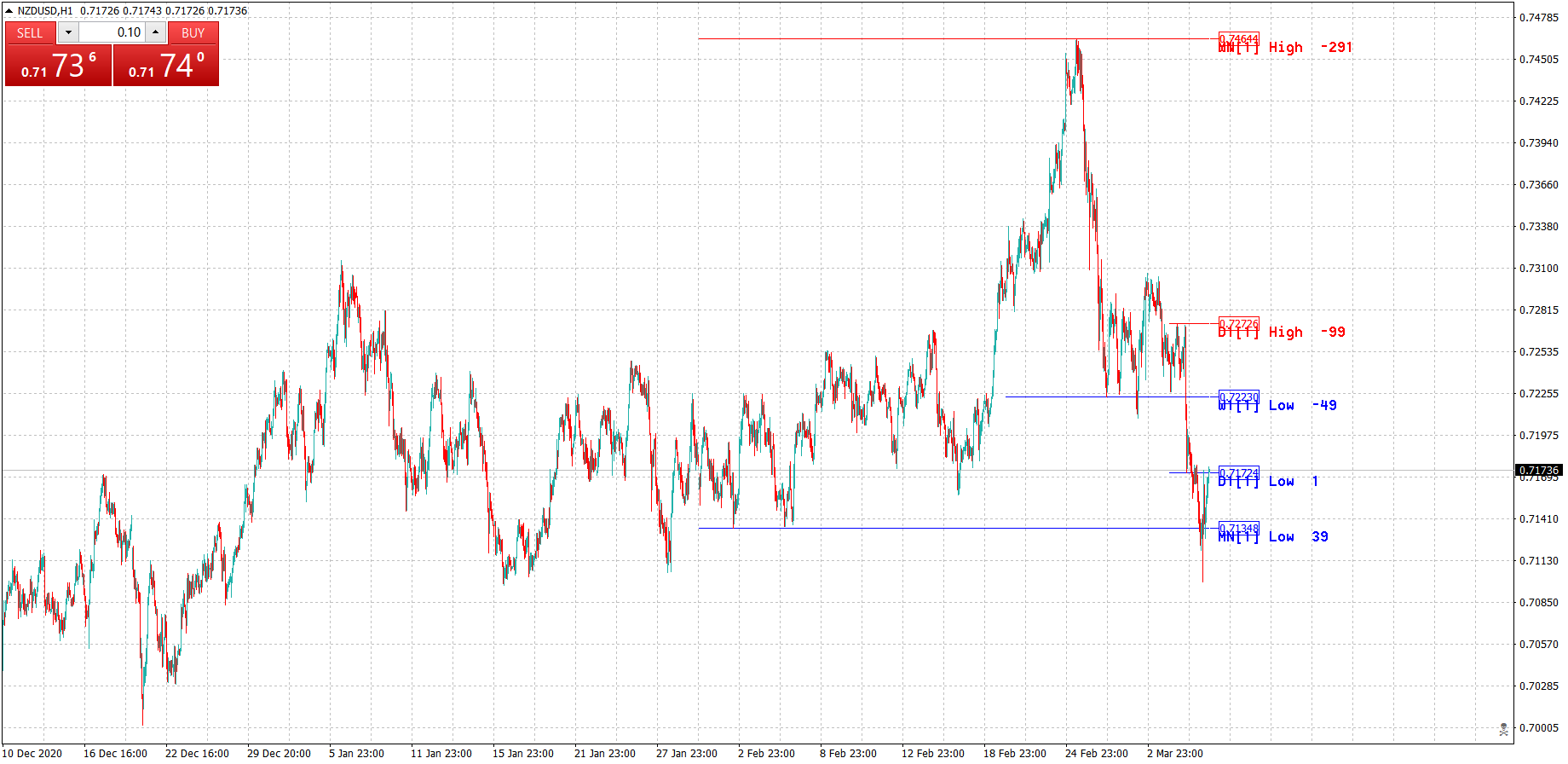Viewport: 1568px width, 764px height.
Task: Click the '5 Jan 23:00' date axis label
Action: [x=356, y=754]
